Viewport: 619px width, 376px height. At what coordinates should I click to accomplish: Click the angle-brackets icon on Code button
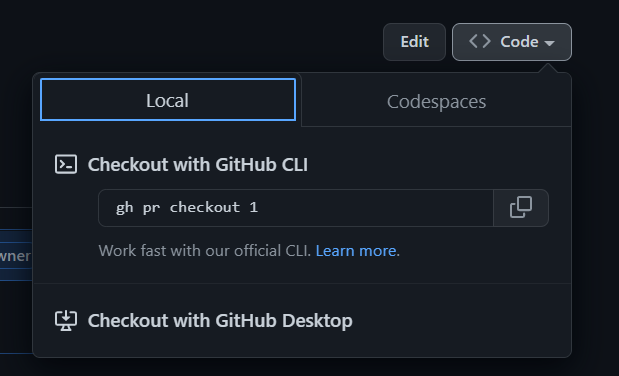pos(480,41)
